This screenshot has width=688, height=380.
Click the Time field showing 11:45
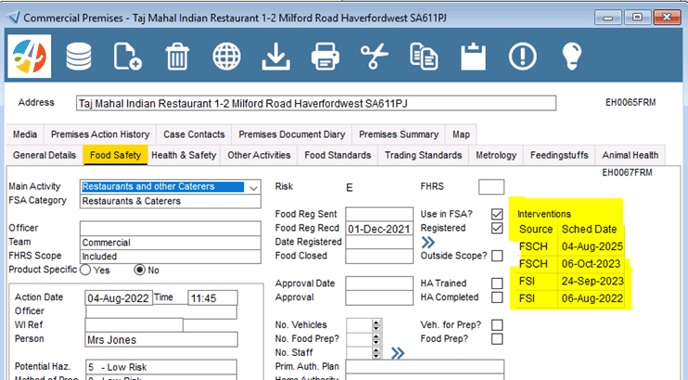(x=213, y=298)
